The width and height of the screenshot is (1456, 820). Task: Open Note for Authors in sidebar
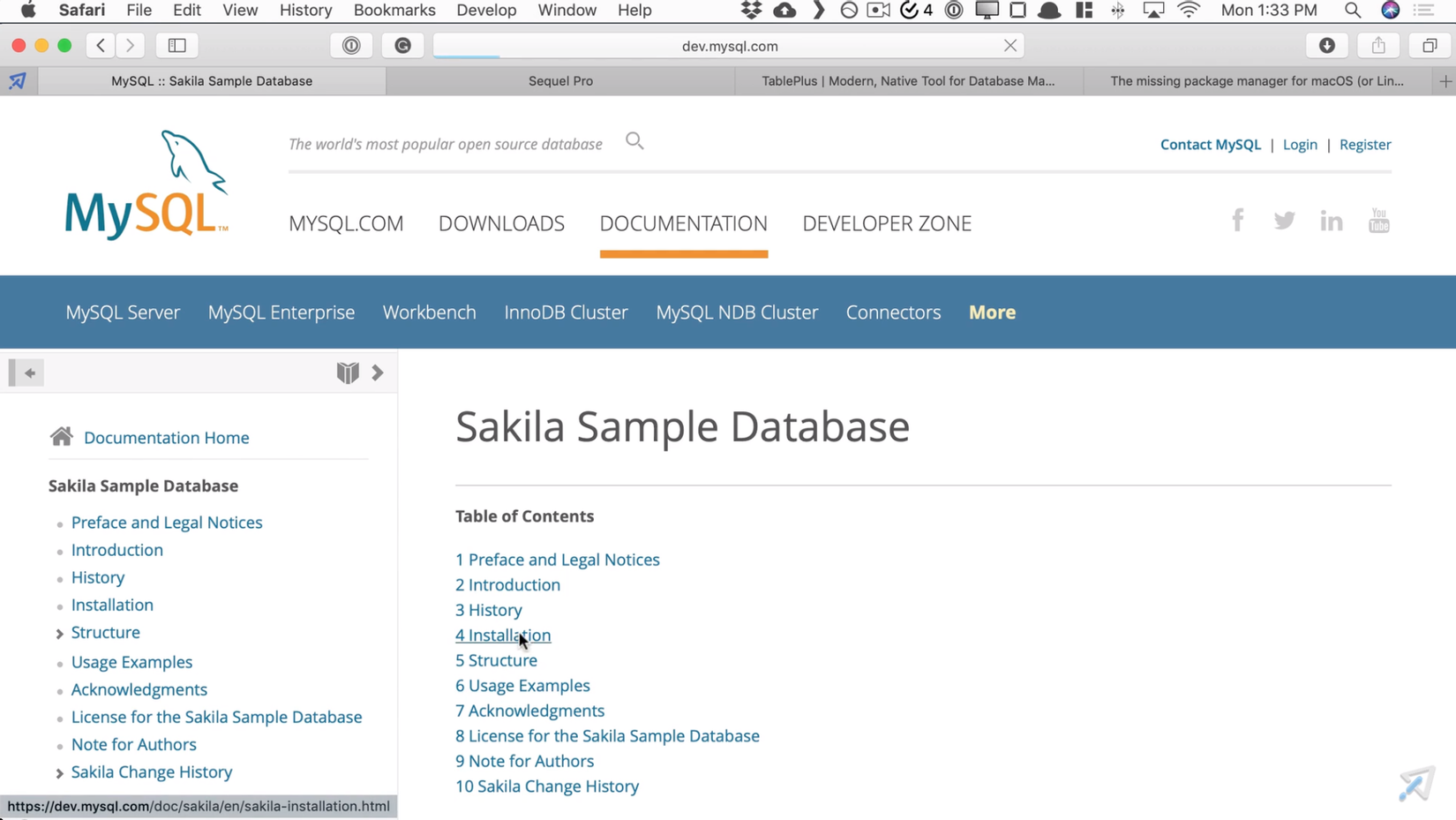click(x=134, y=744)
